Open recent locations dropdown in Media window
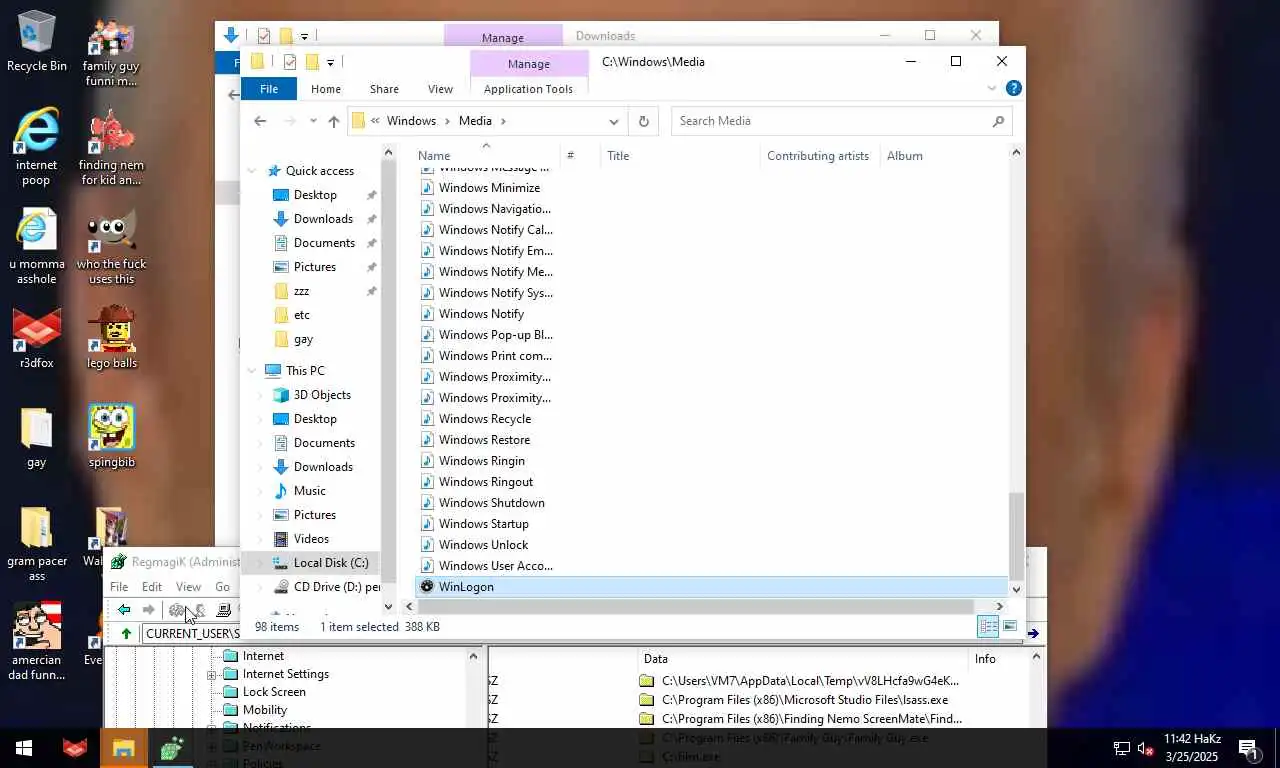The image size is (1280, 768). 313,121
